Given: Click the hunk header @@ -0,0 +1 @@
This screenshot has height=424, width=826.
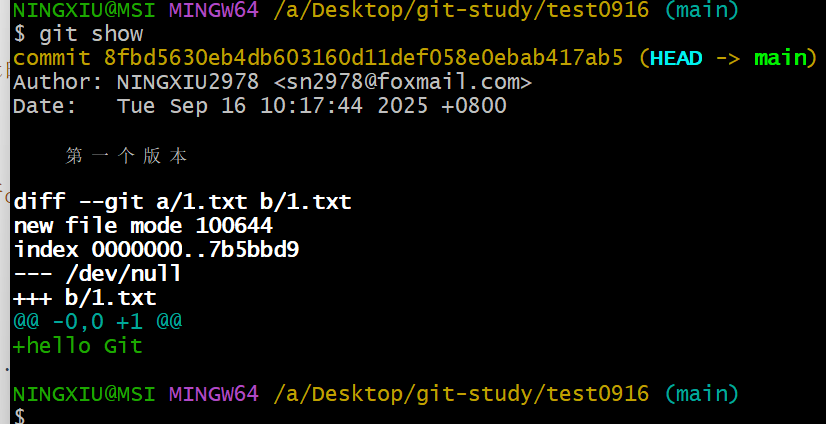Looking at the screenshot, I should pyautogui.click(x=98, y=322).
